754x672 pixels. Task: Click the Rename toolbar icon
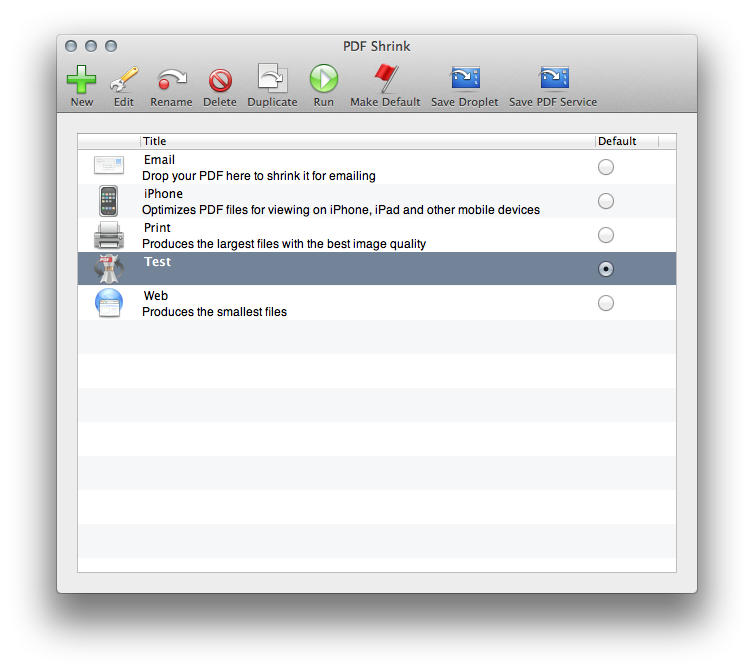[171, 79]
